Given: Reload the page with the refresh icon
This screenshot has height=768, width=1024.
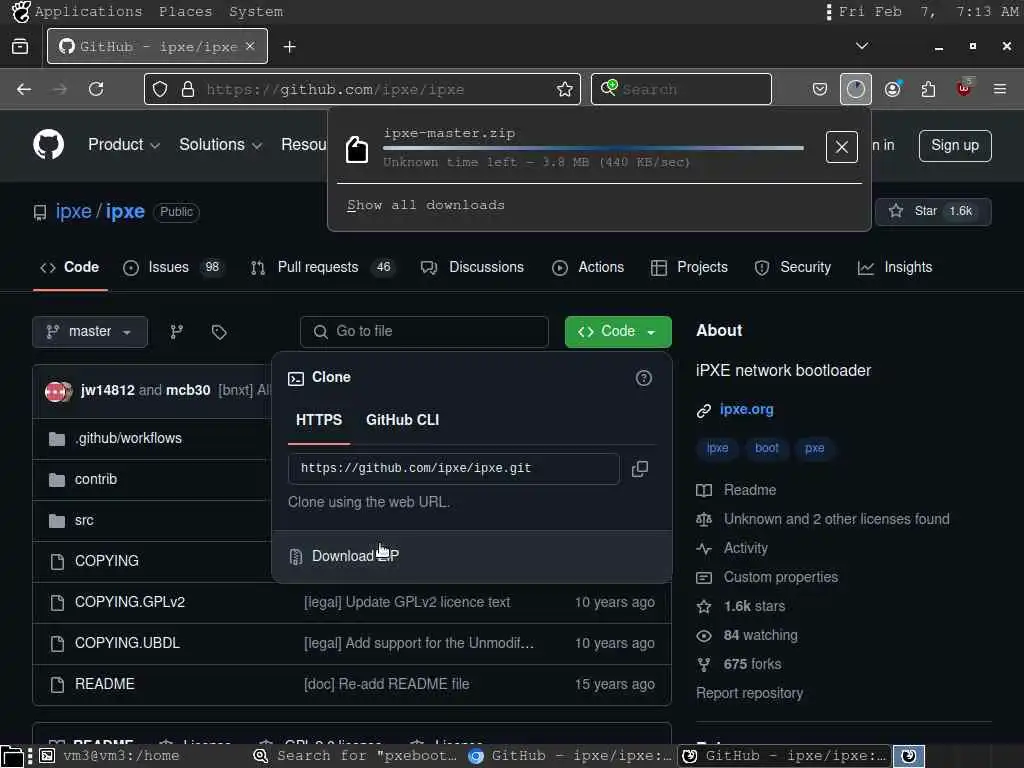Looking at the screenshot, I should point(96,89).
